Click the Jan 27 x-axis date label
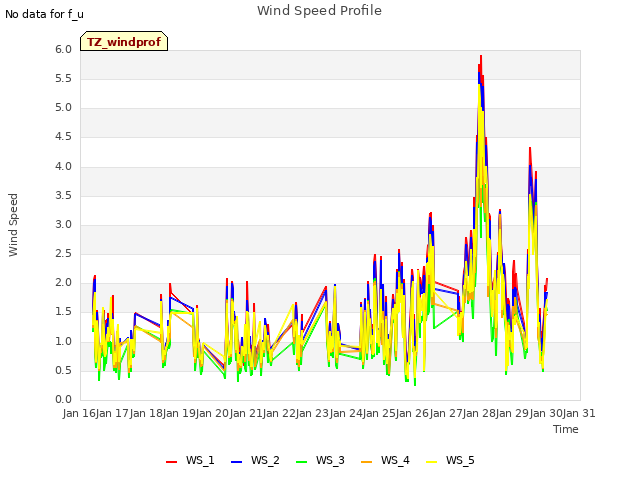Image resolution: width=640 pixels, height=480 pixels. (446, 413)
